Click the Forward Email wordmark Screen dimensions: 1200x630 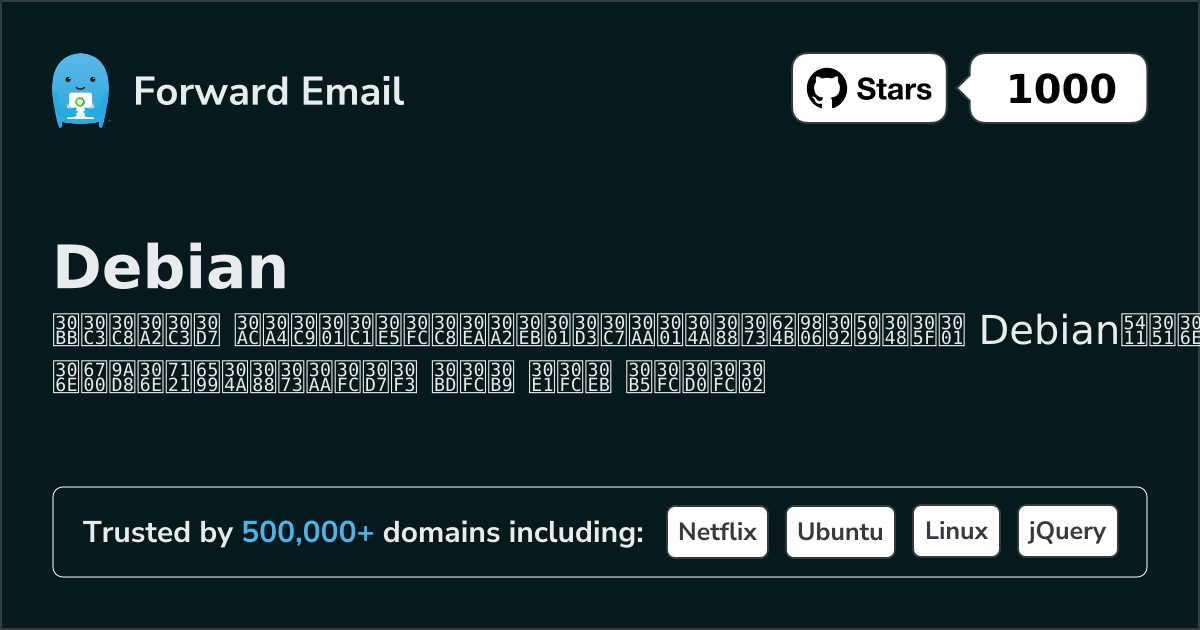tap(268, 92)
